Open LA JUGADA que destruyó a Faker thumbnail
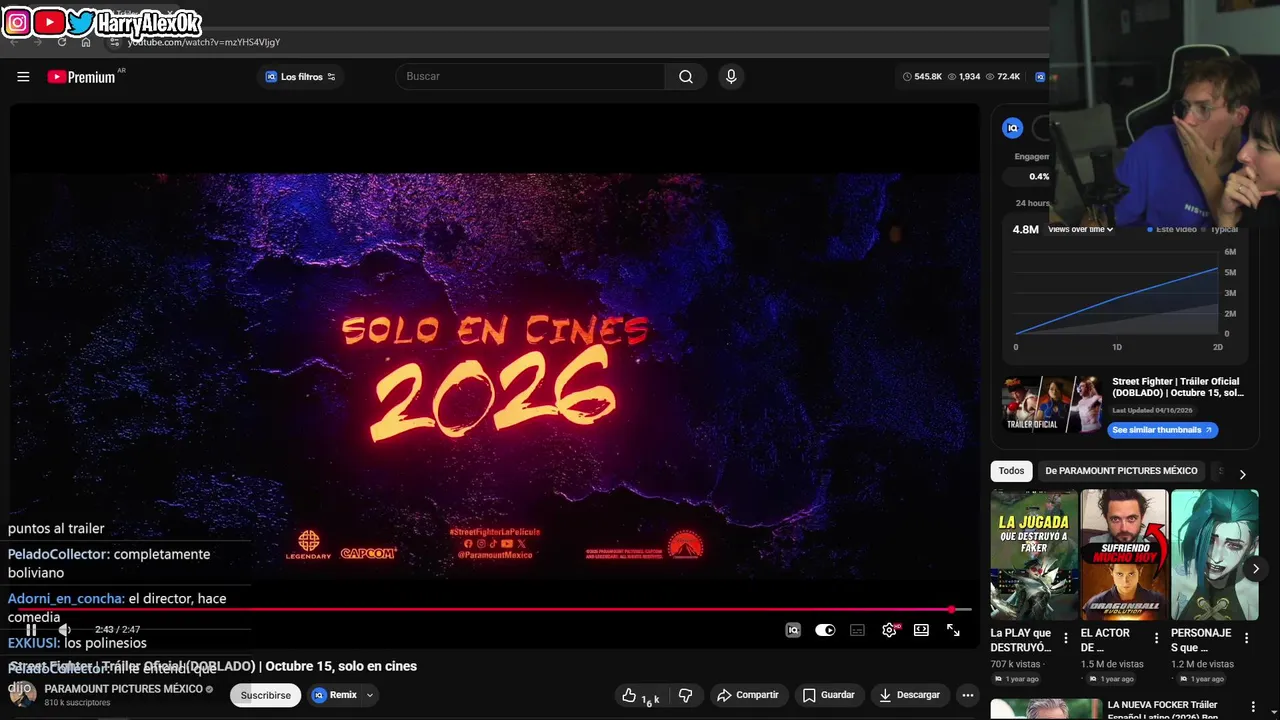Image resolution: width=1280 pixels, height=720 pixels. (x=1034, y=555)
